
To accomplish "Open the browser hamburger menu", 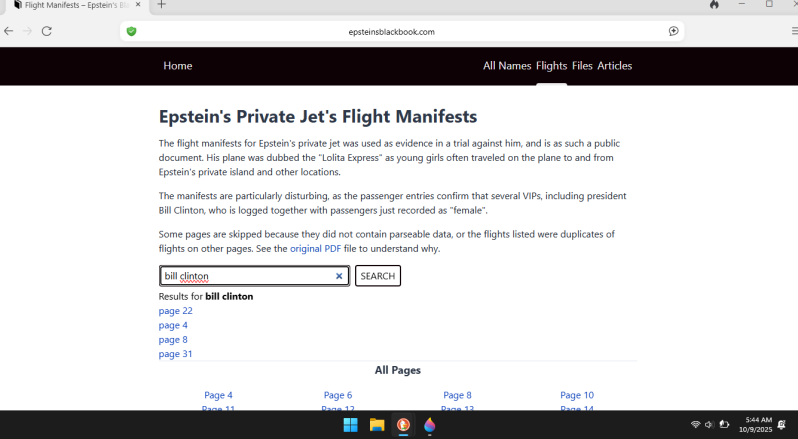I will tap(792, 31).
